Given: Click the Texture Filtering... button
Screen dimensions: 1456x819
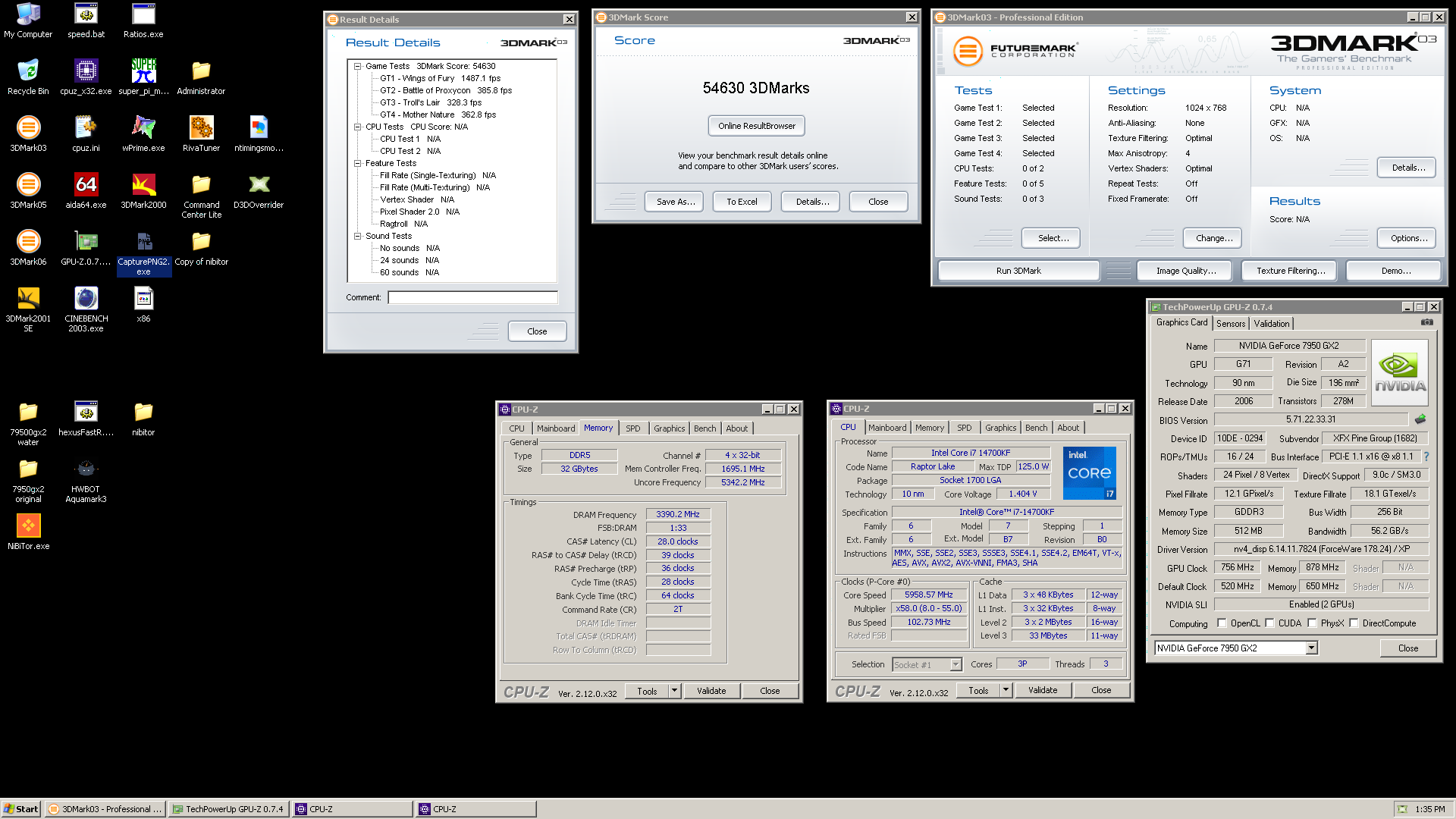Looking at the screenshot, I should click(x=1291, y=271).
